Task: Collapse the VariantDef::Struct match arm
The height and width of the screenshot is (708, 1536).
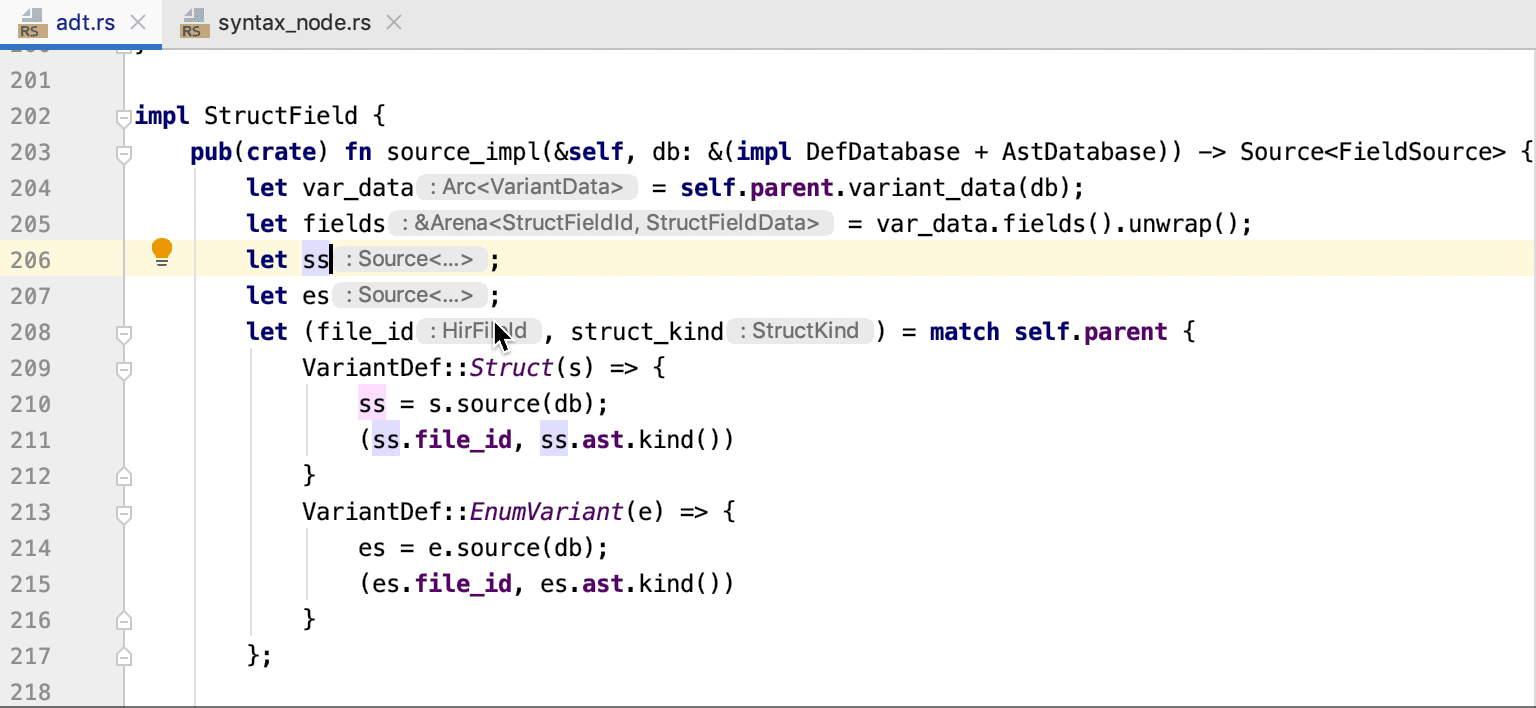Action: (x=123, y=371)
